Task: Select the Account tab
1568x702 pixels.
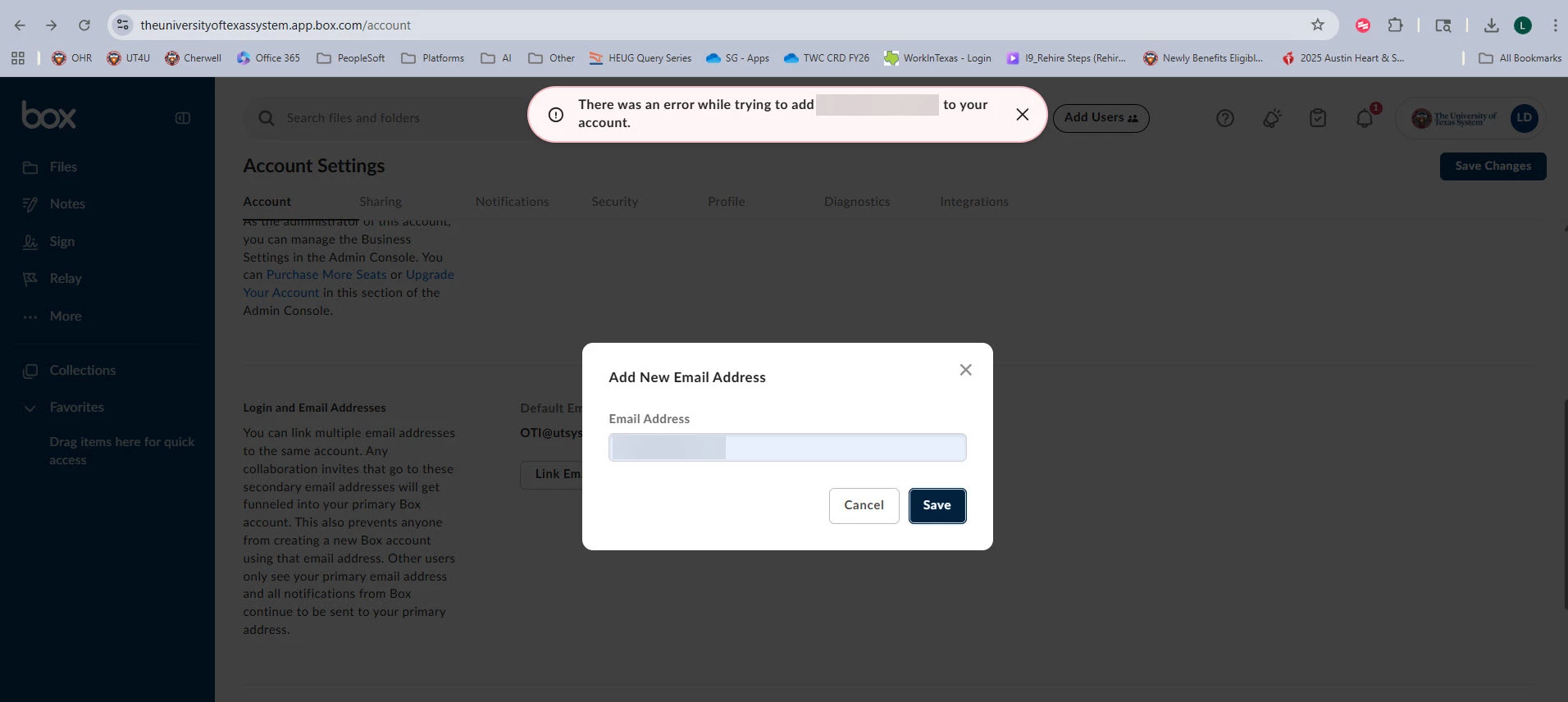Action: point(267,202)
